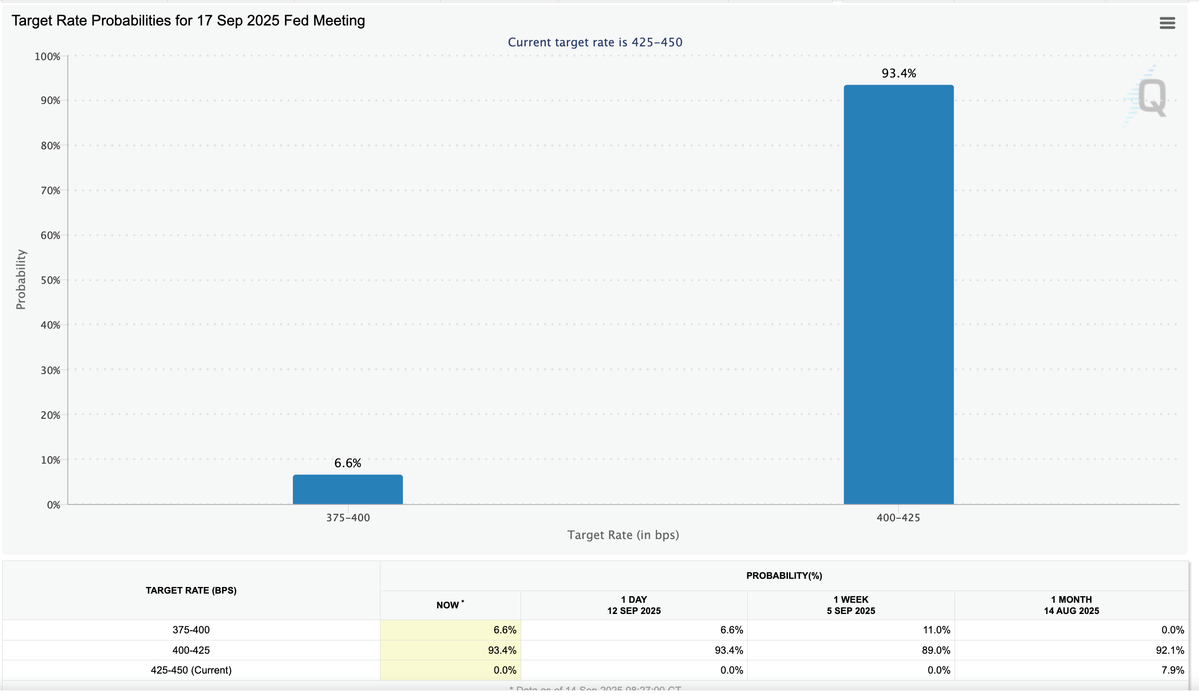Viewport: 1199px width, 695px height.
Task: Select the TARGET RATE (BPS) column header
Action: point(191,591)
